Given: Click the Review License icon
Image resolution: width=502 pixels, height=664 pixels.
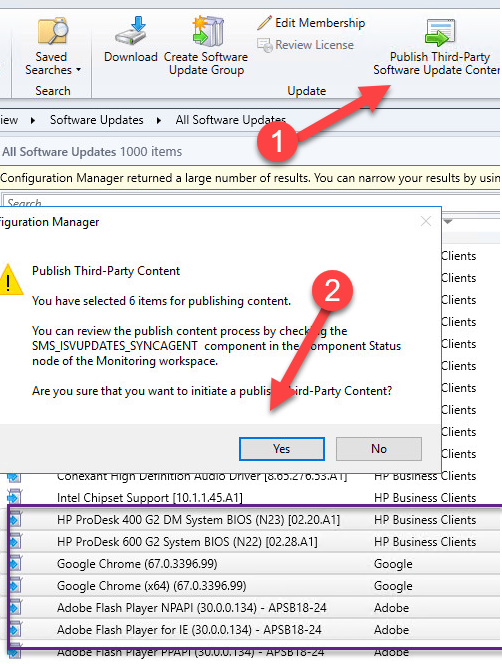Looking at the screenshot, I should point(265,45).
